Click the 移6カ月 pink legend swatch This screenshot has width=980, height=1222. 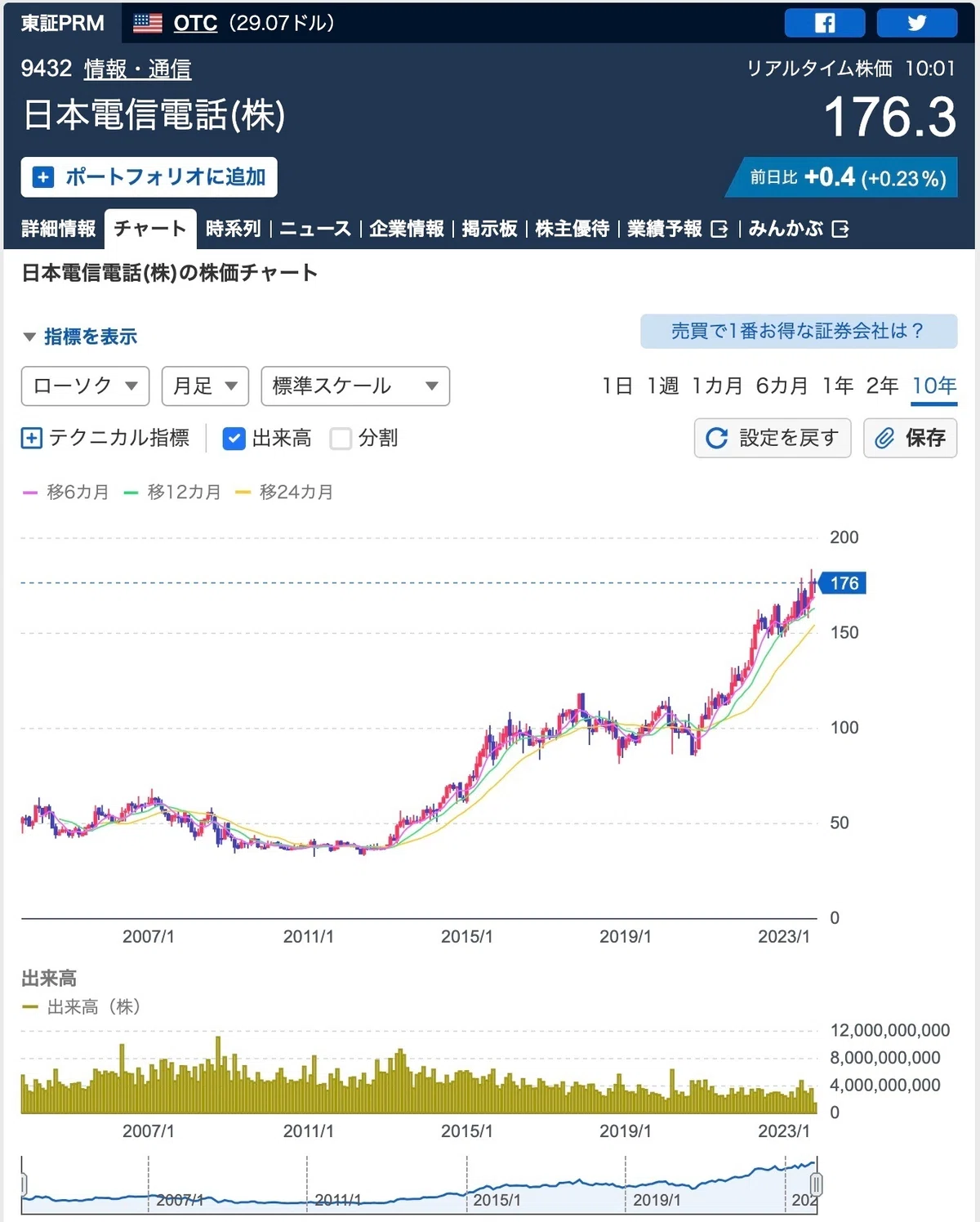30,493
